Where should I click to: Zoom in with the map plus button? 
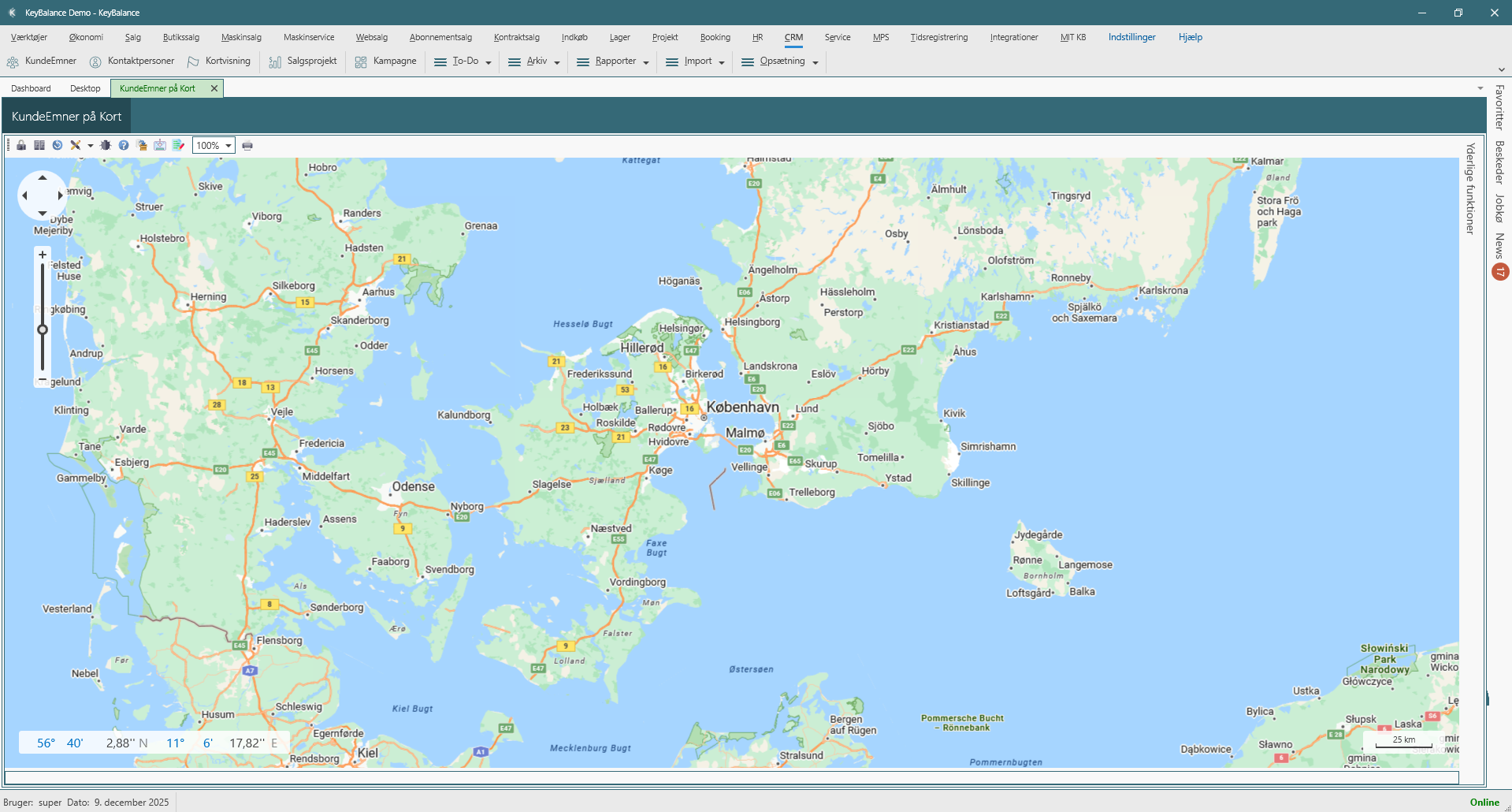pyautogui.click(x=43, y=255)
